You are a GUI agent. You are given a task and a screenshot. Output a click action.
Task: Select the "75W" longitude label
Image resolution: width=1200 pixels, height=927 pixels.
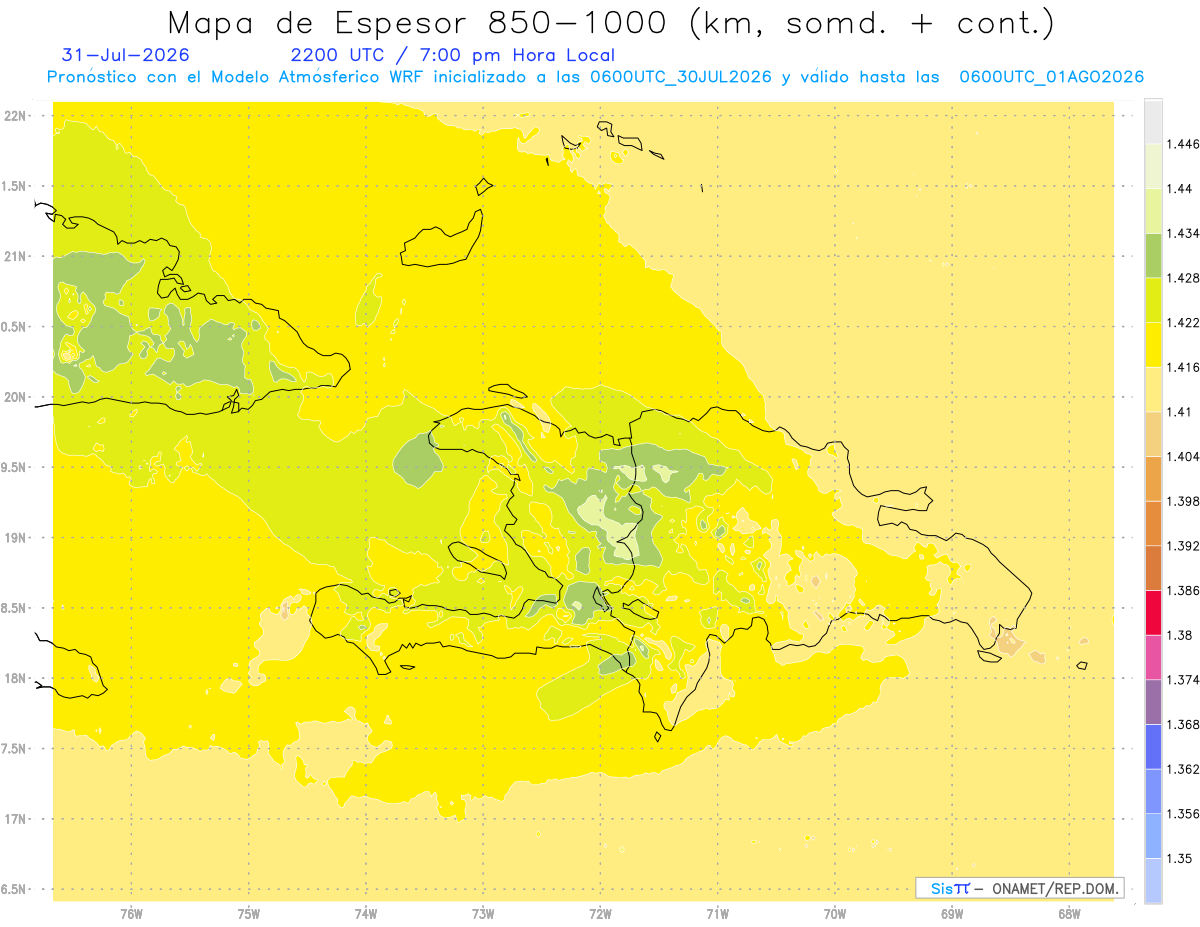[249, 914]
